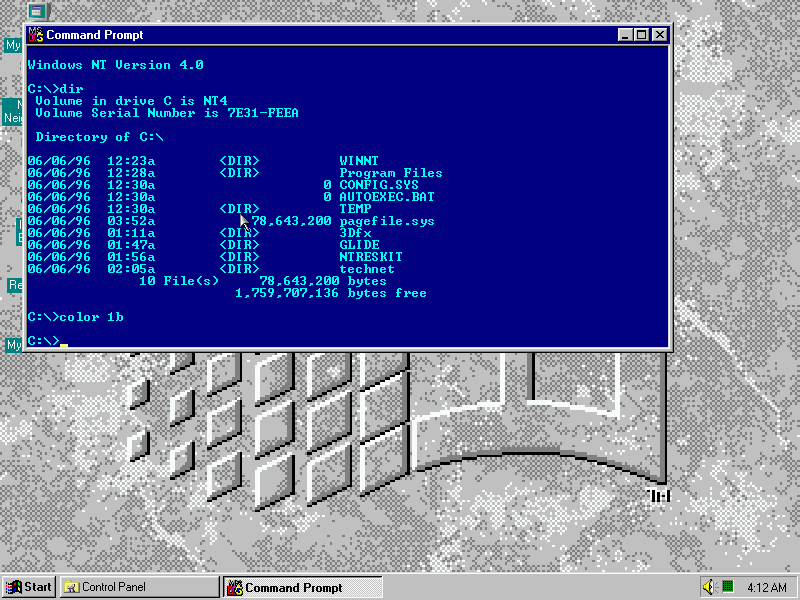Open the Start menu
The height and width of the screenshot is (600, 800).
pyautogui.click(x=29, y=587)
